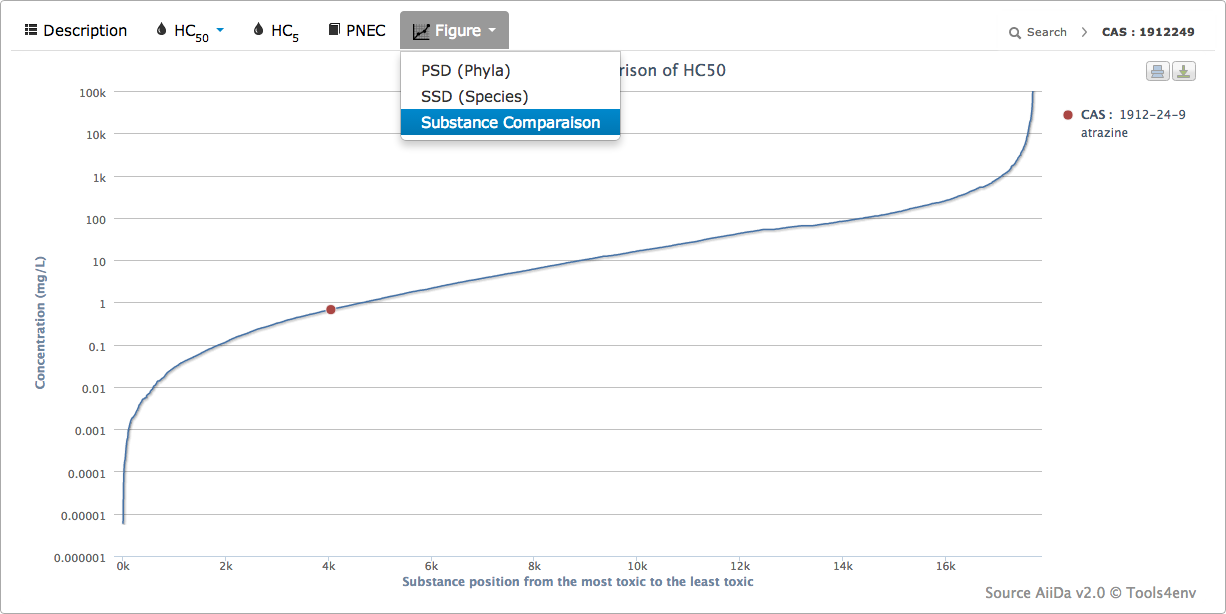The width and height of the screenshot is (1226, 614).
Task: Switch to the PNEC tab
Action: point(365,31)
